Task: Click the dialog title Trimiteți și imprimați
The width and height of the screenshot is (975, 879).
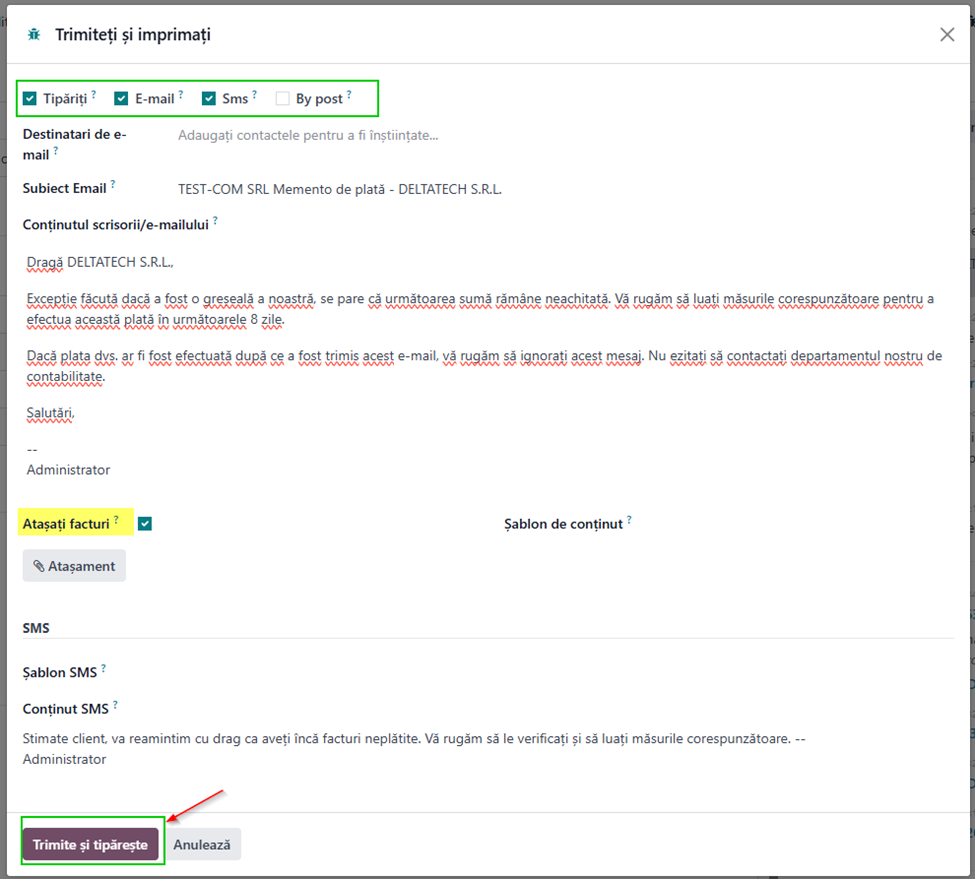Action: [133, 35]
